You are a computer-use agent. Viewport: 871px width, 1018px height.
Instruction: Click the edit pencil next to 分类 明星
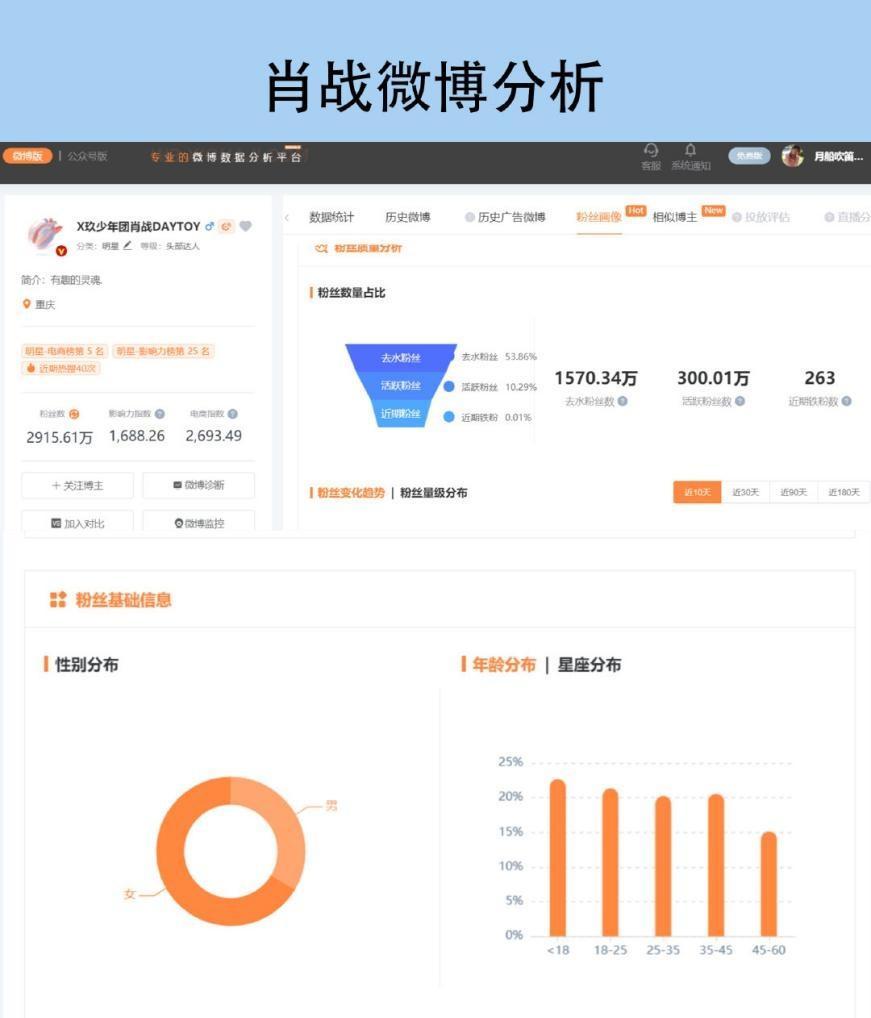(128, 245)
